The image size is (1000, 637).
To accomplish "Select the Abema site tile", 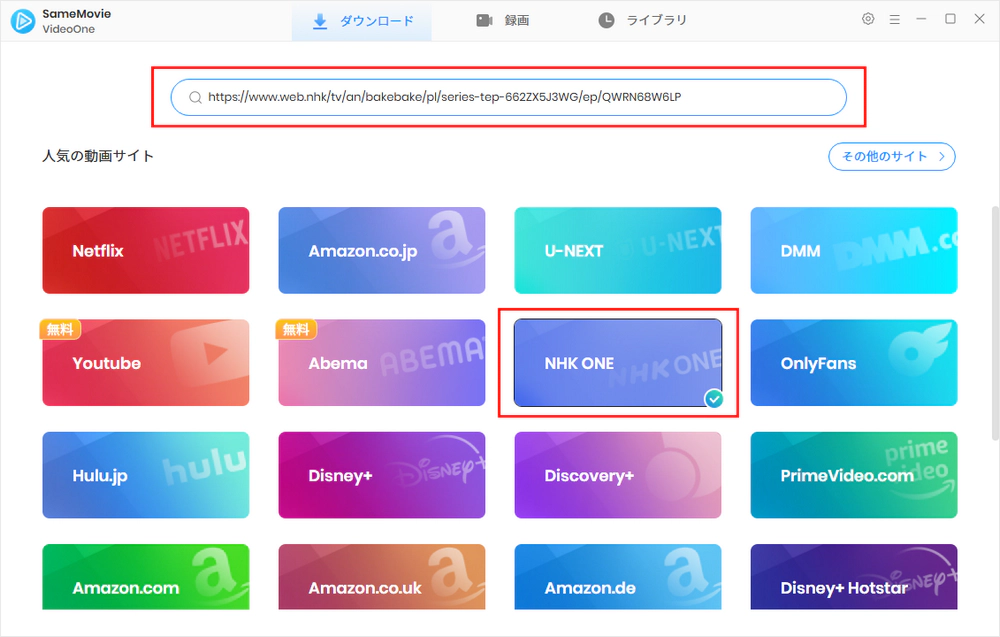I will pos(381,363).
